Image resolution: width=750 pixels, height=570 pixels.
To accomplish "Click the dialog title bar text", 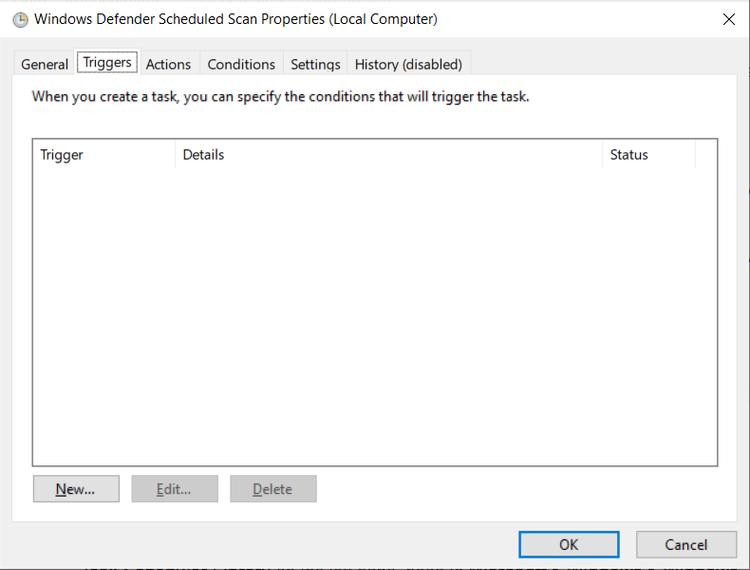I will [235, 19].
